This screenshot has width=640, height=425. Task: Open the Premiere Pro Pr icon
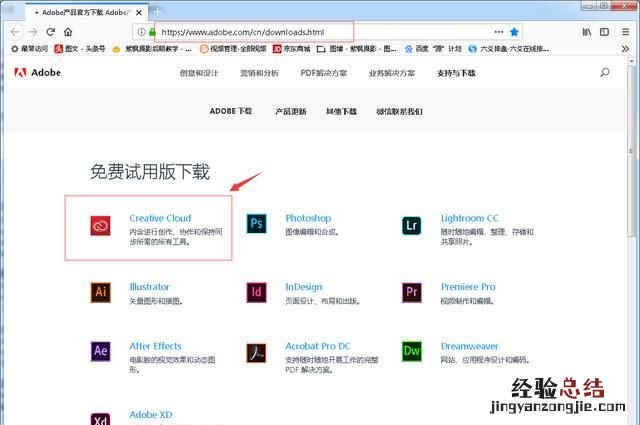point(411,292)
